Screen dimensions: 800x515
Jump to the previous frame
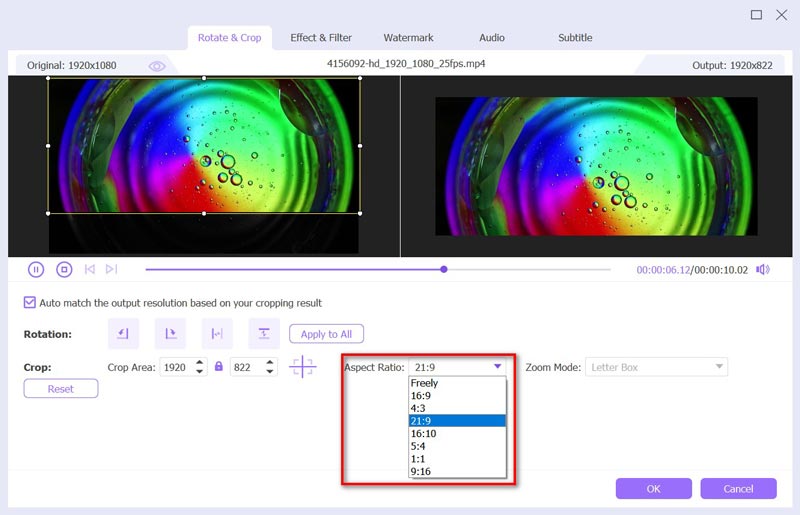[90, 269]
